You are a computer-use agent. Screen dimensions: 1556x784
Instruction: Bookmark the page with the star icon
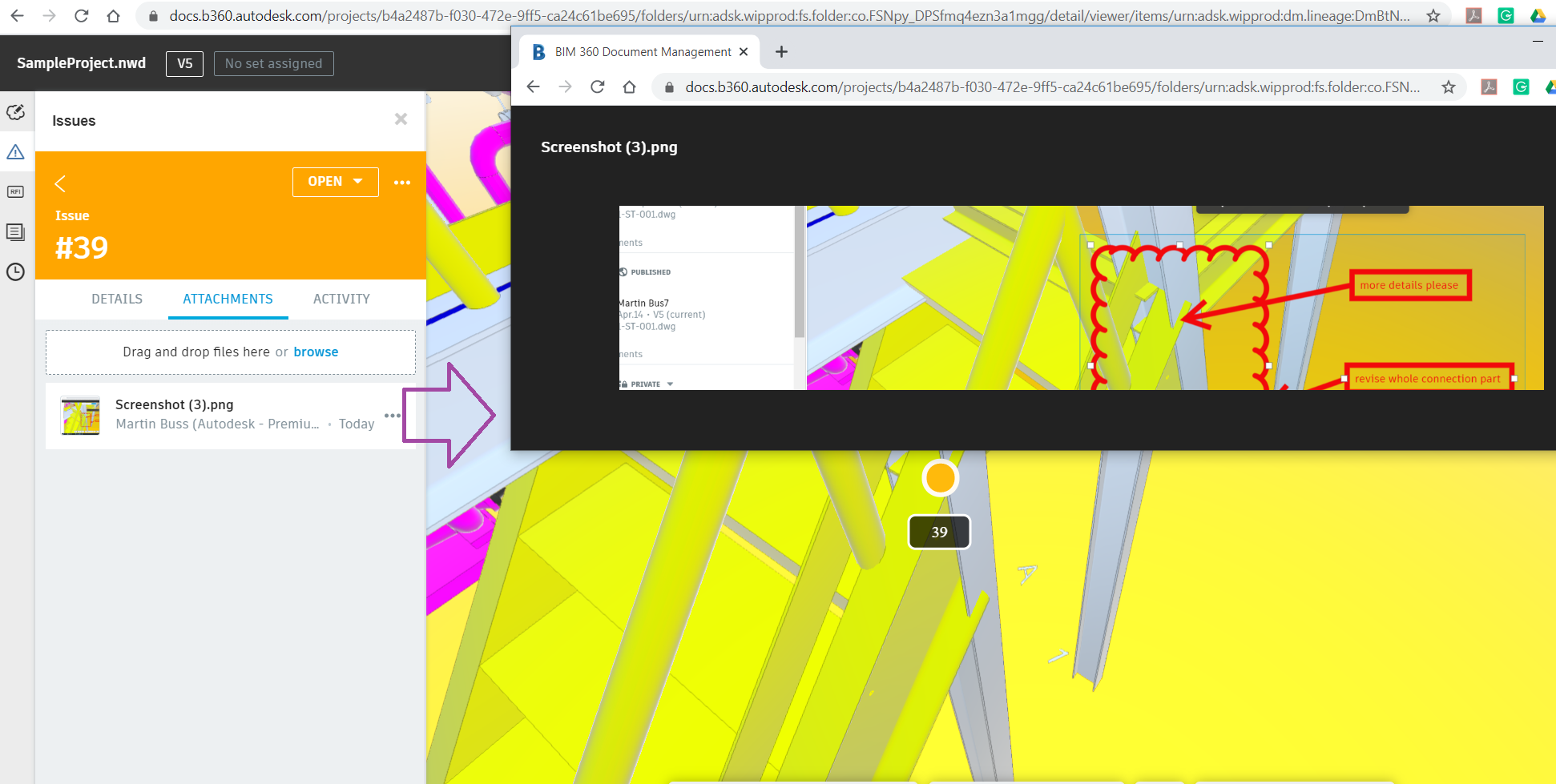point(1449,88)
